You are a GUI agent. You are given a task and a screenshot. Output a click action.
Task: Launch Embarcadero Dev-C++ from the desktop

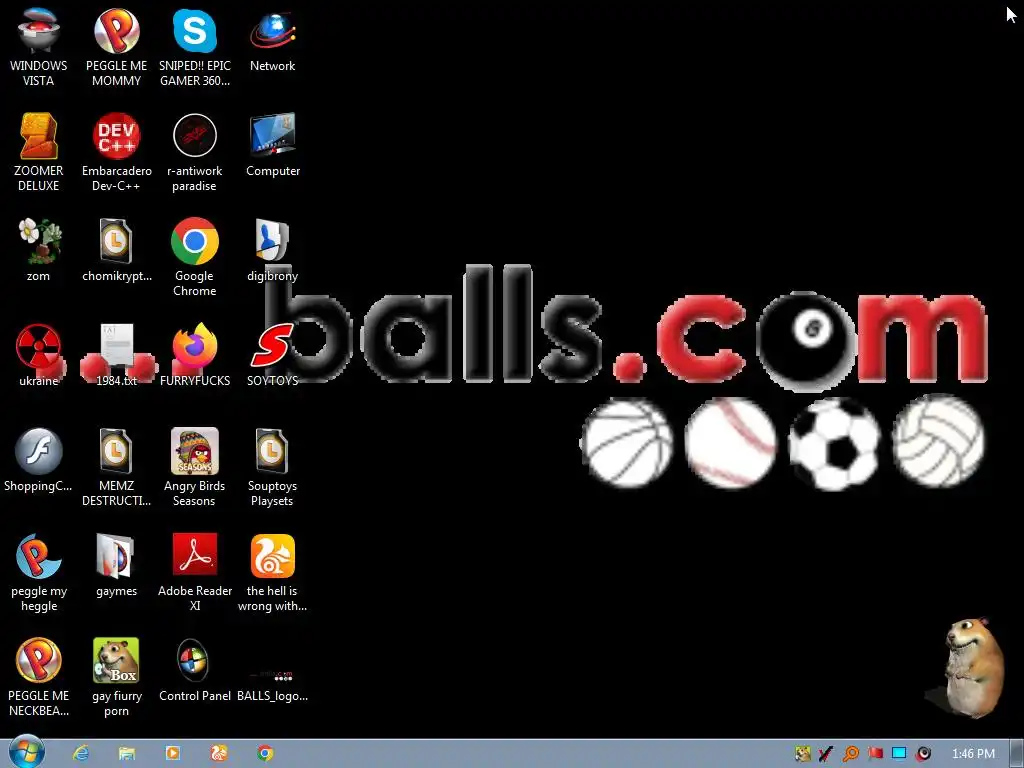point(116,152)
